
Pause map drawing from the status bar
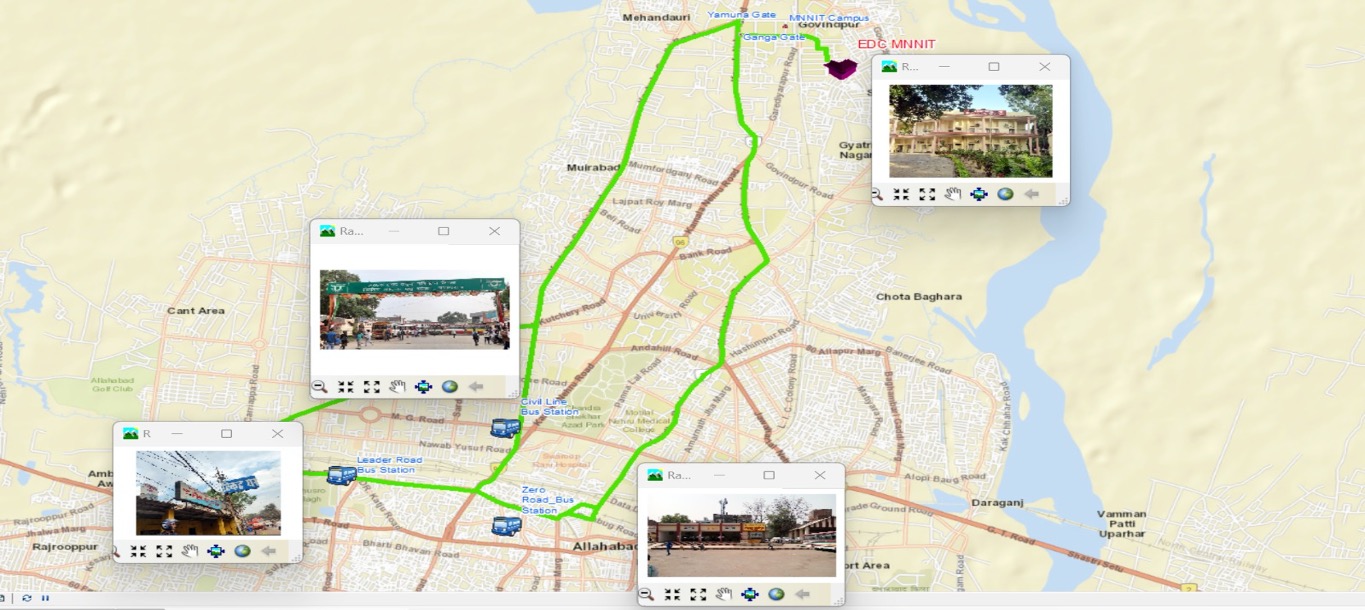pyautogui.click(x=45, y=598)
